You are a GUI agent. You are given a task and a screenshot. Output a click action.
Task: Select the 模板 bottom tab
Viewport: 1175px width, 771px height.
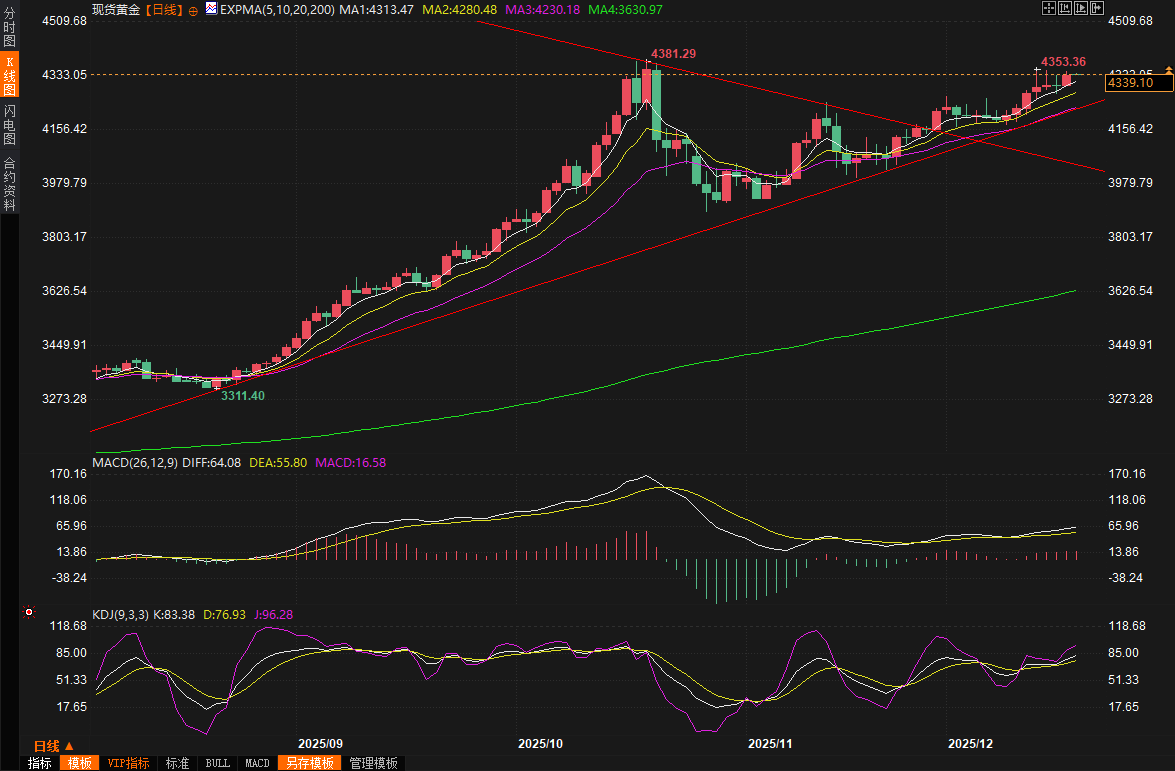coord(79,763)
